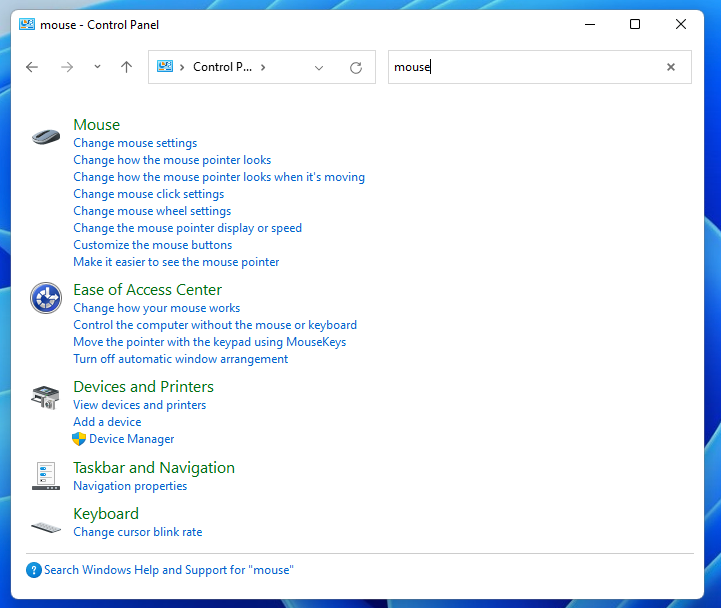The height and width of the screenshot is (608, 721).
Task: Expand the address bar history dropdown
Action: (x=319, y=68)
